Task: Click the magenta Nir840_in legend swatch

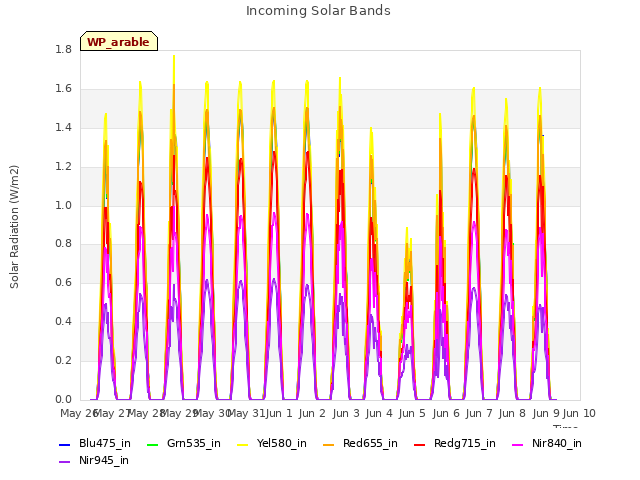Action: pos(518,444)
